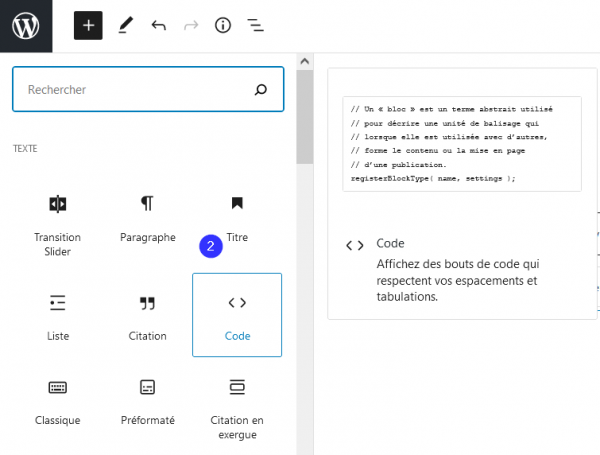
Task: Undo the last change
Action: [159, 26]
